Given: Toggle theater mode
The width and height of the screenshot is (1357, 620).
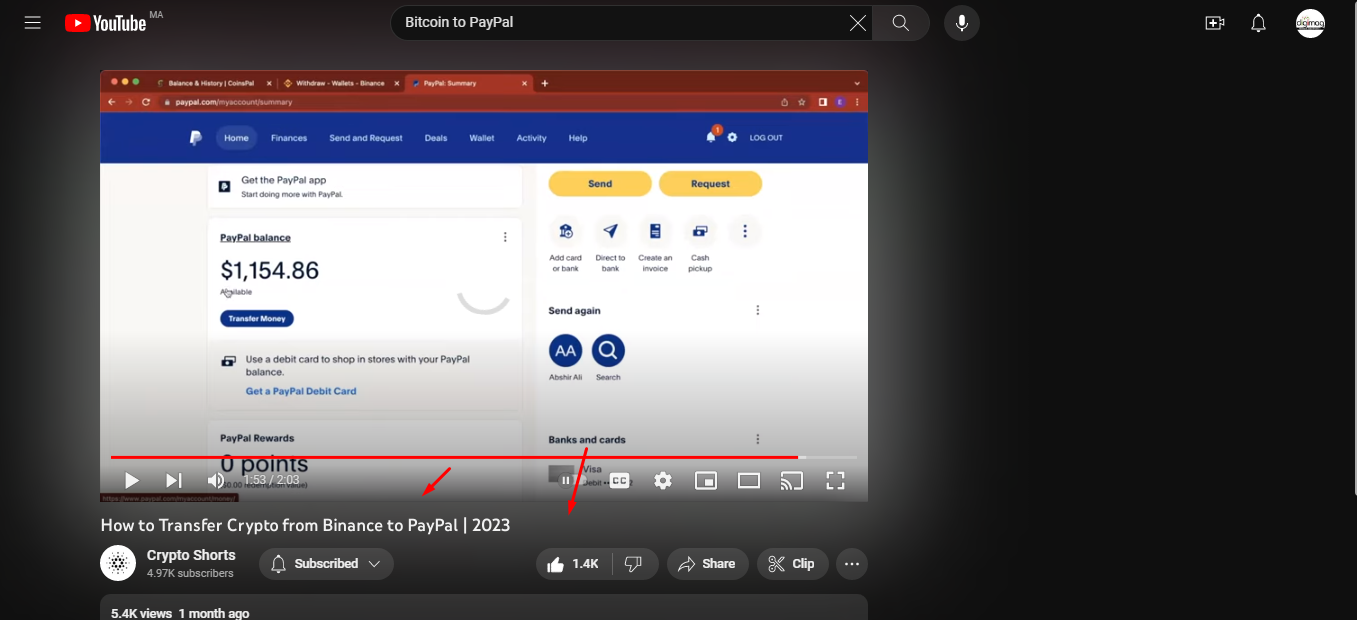Looking at the screenshot, I should [749, 481].
